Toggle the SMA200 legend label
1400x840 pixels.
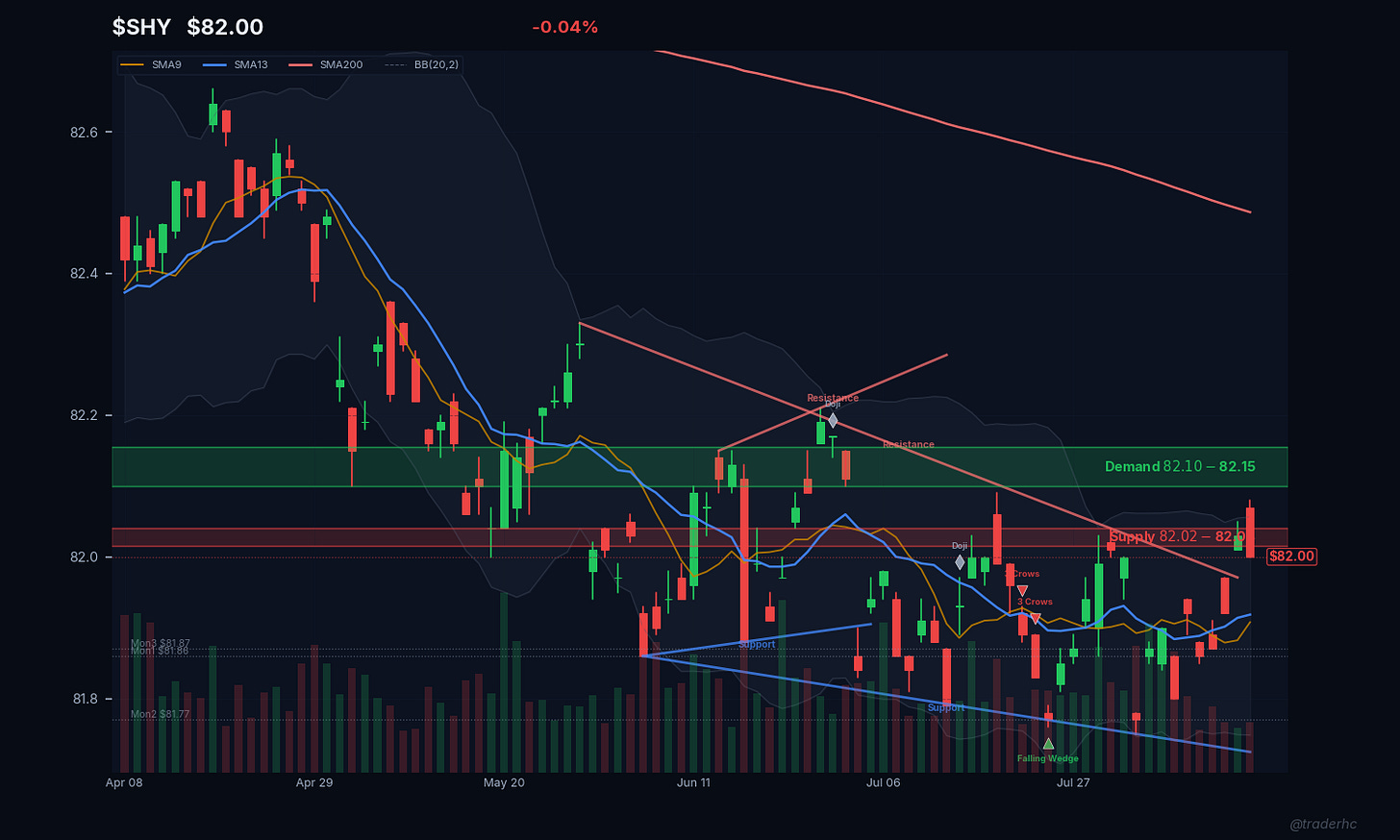341,64
